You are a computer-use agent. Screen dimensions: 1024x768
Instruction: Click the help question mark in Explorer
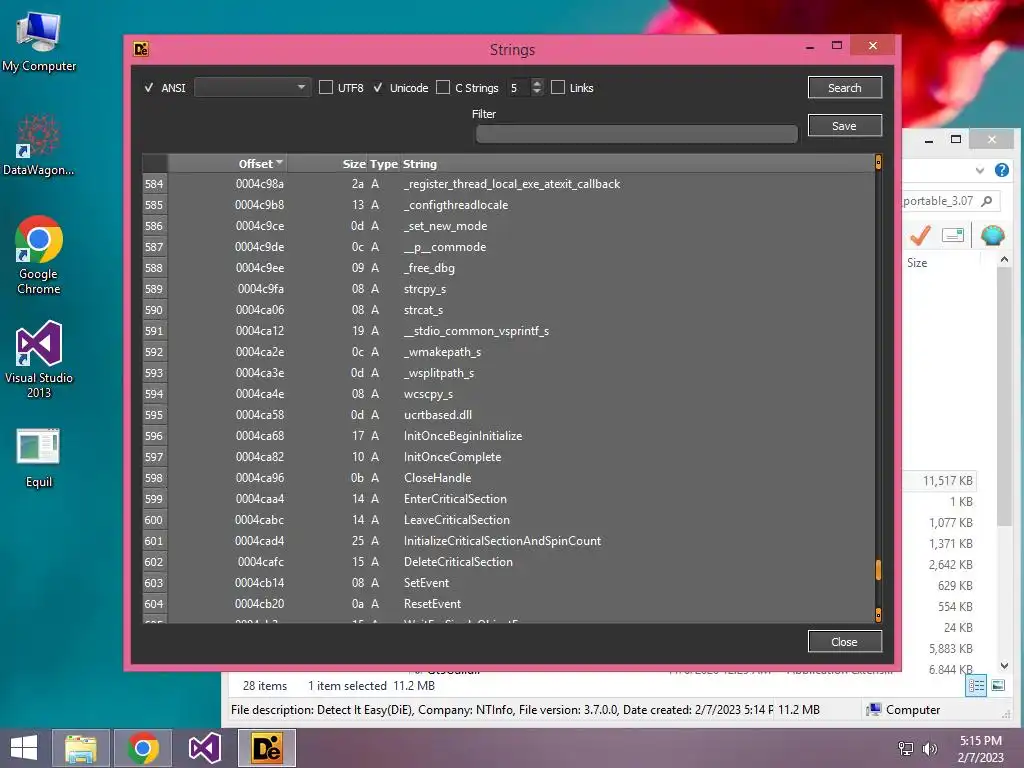pyautogui.click(x=1002, y=170)
